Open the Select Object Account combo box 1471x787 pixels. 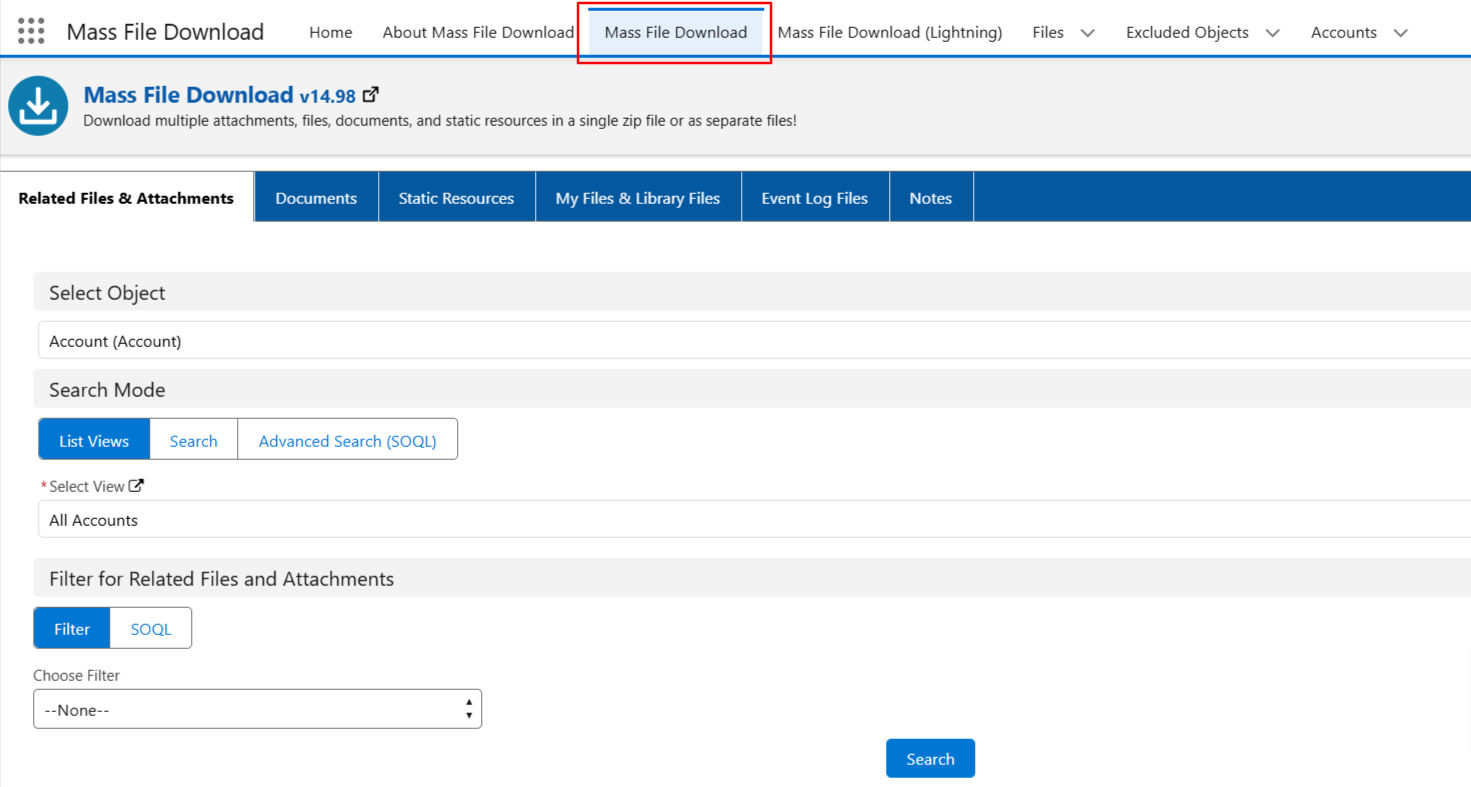tap(754, 340)
